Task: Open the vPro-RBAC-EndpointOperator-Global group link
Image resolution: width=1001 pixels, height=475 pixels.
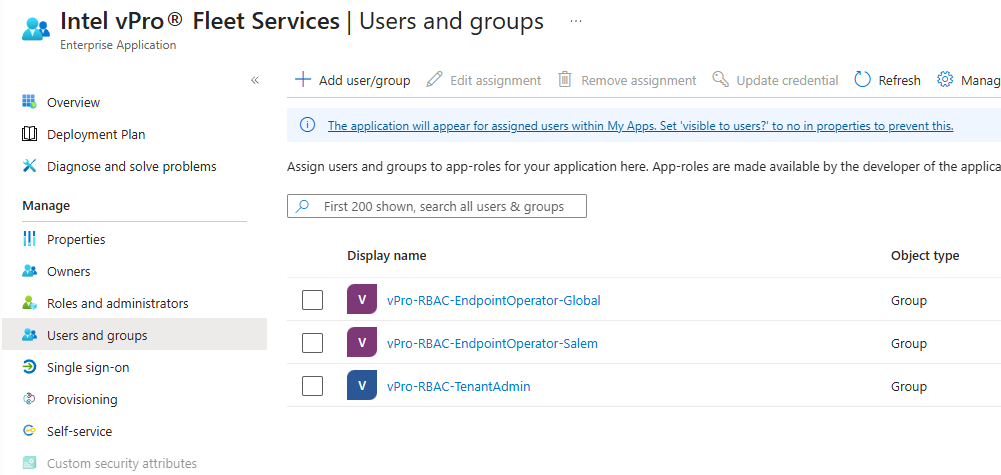Action: click(493, 300)
